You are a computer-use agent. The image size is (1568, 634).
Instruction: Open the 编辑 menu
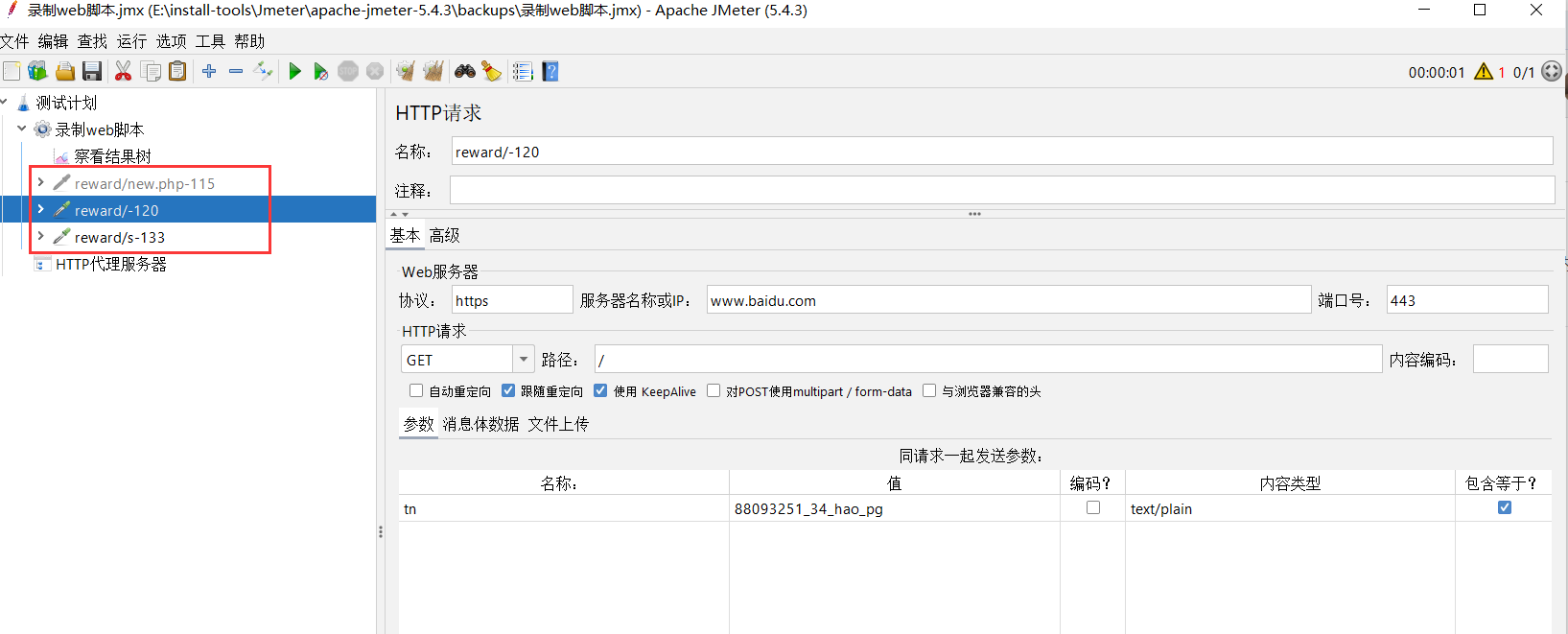54,41
